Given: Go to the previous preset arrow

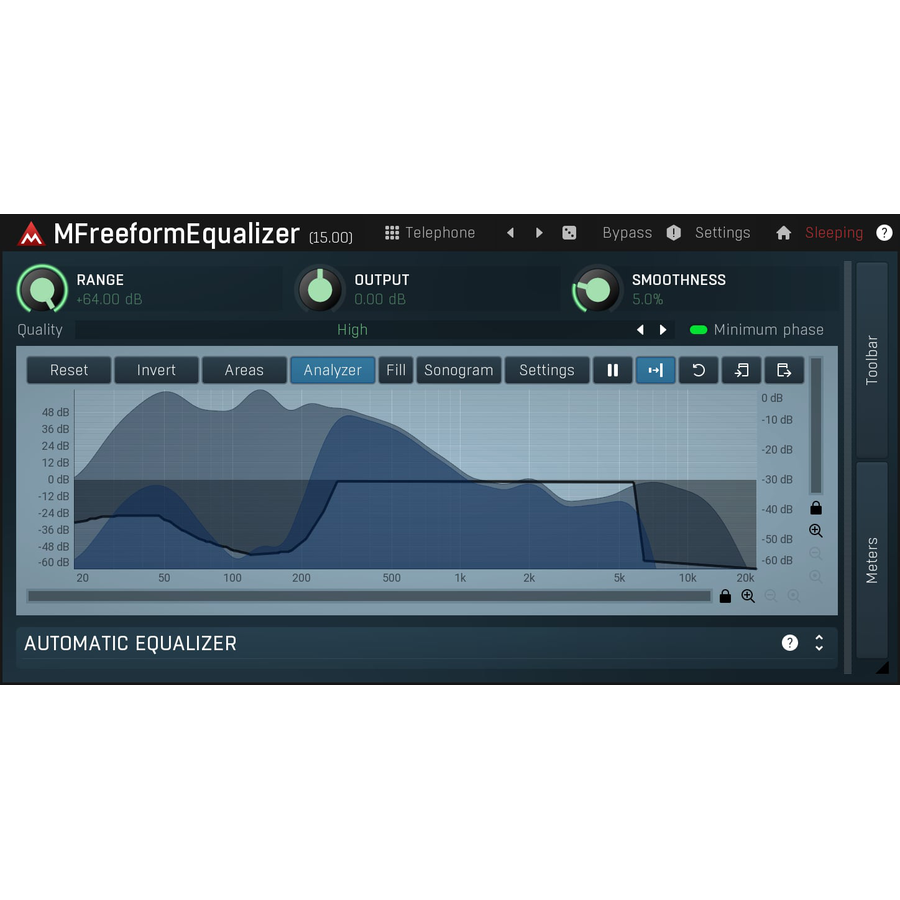Looking at the screenshot, I should tap(510, 232).
